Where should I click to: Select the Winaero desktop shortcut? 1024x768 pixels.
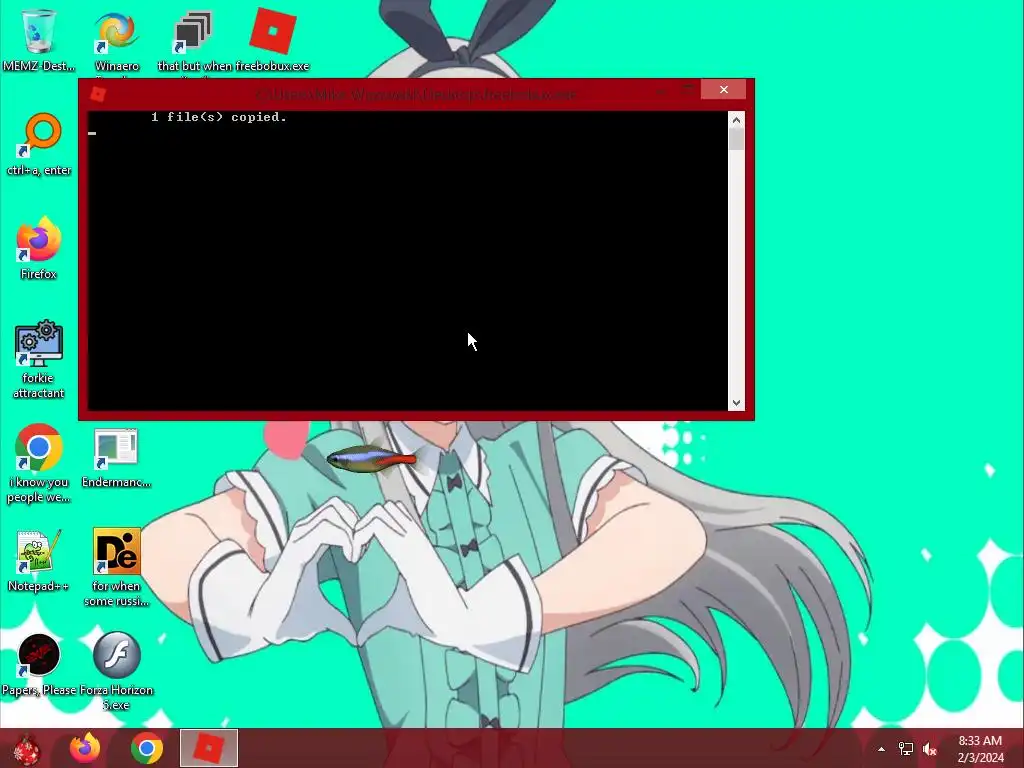tap(116, 39)
